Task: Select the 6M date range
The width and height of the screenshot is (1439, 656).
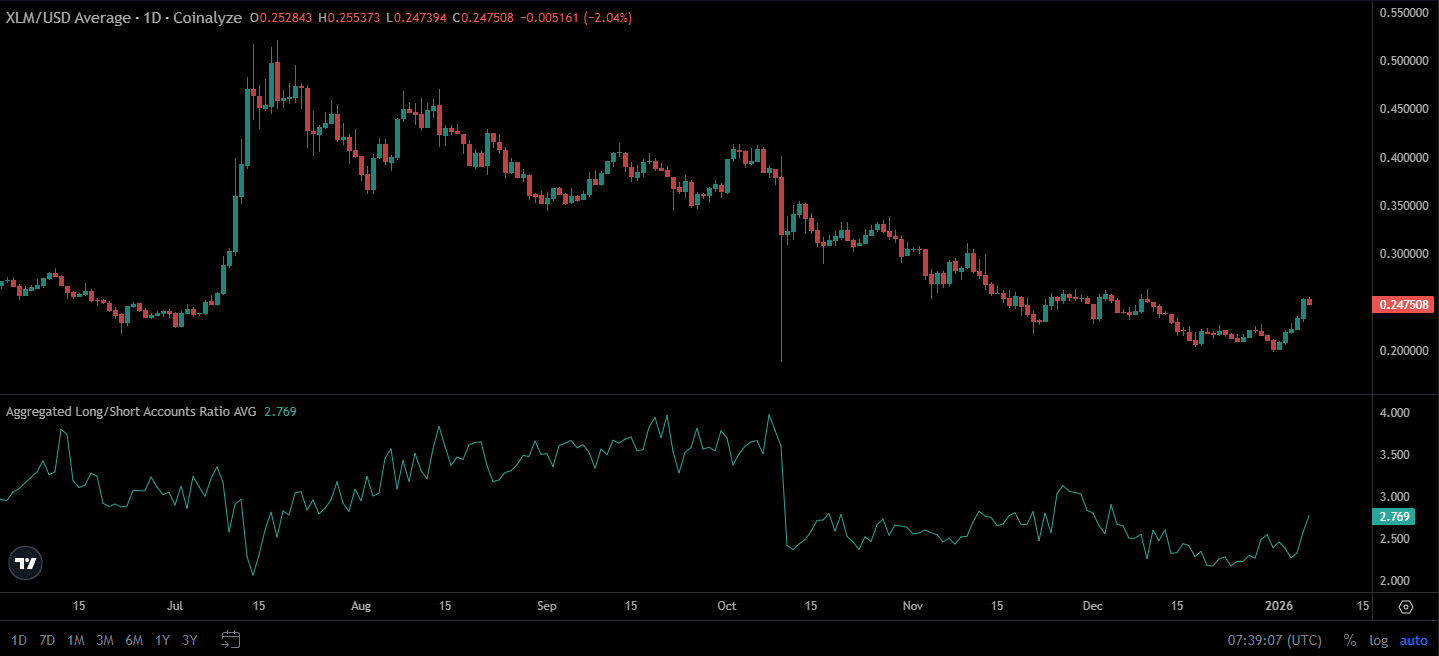Action: [x=133, y=640]
